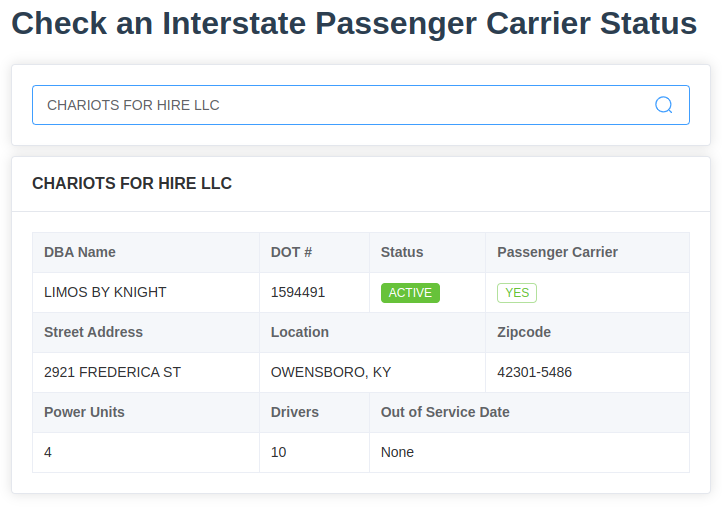Click the zipcode value 42301-5486
The width and height of the screenshot is (722, 510).
pos(534,372)
